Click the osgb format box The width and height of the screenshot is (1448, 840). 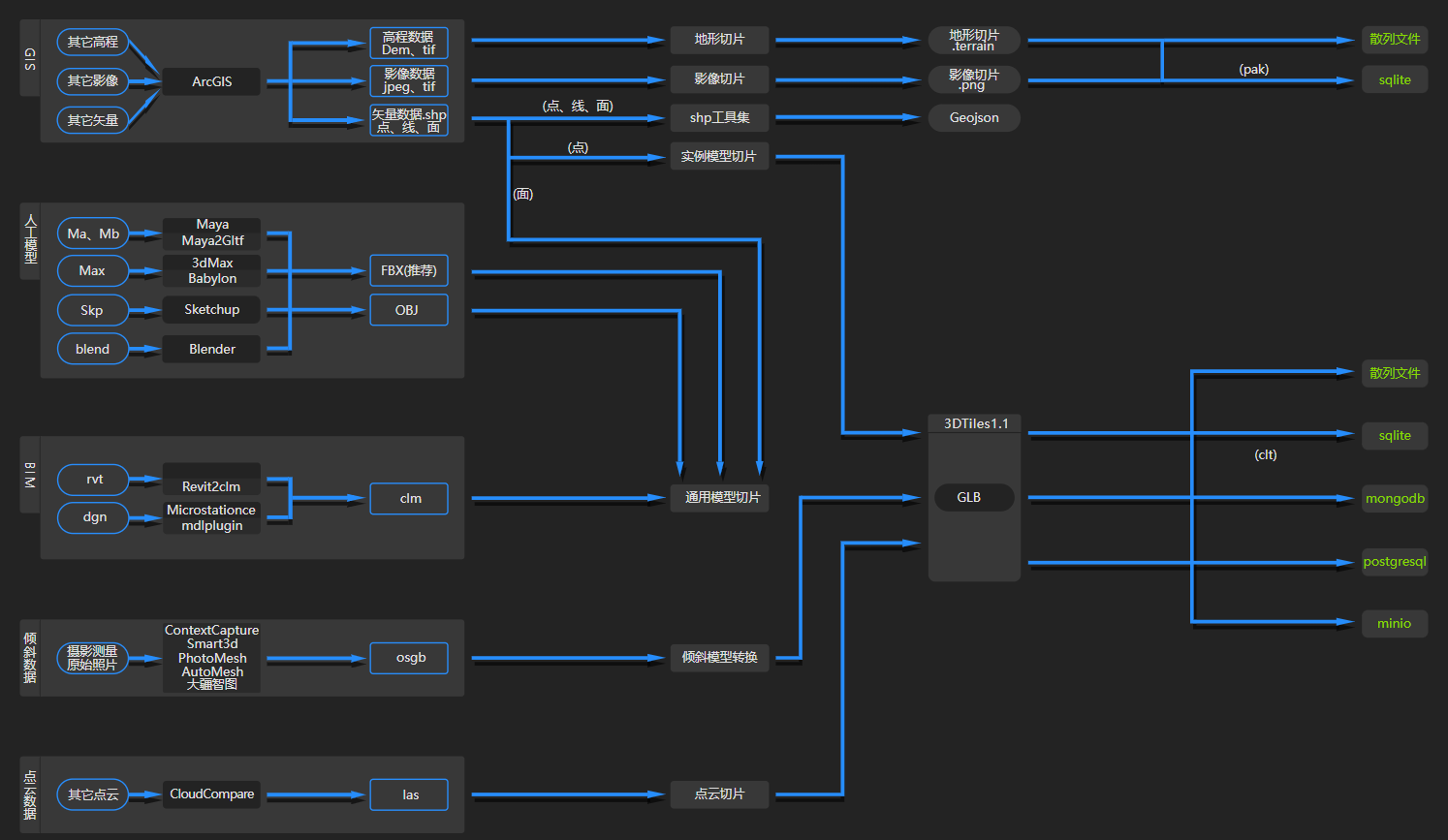[409, 658]
